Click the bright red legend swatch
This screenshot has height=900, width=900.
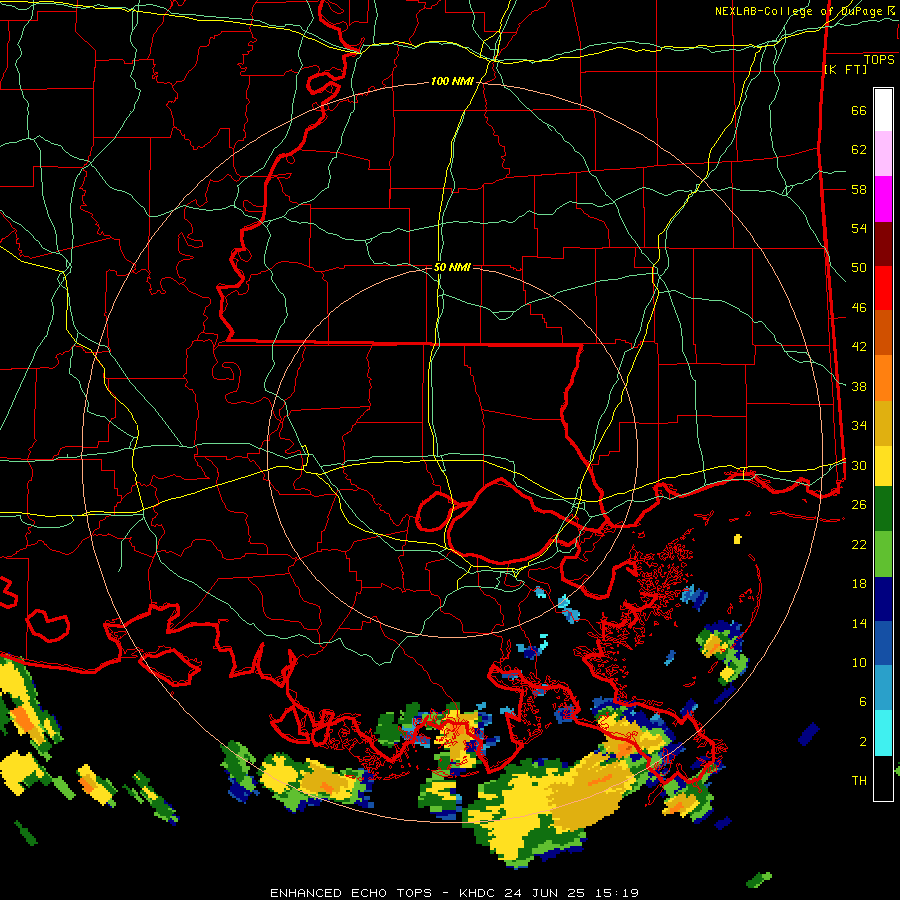pos(883,288)
